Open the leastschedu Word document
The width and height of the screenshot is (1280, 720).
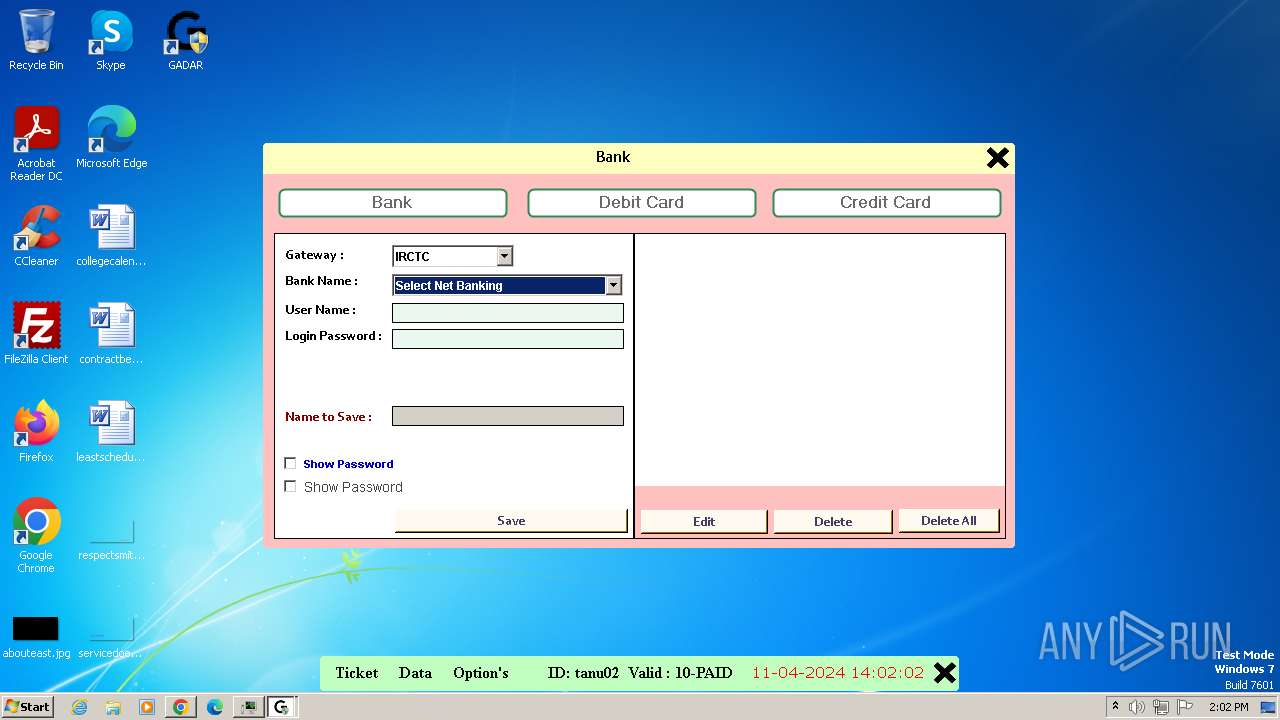pos(111,432)
